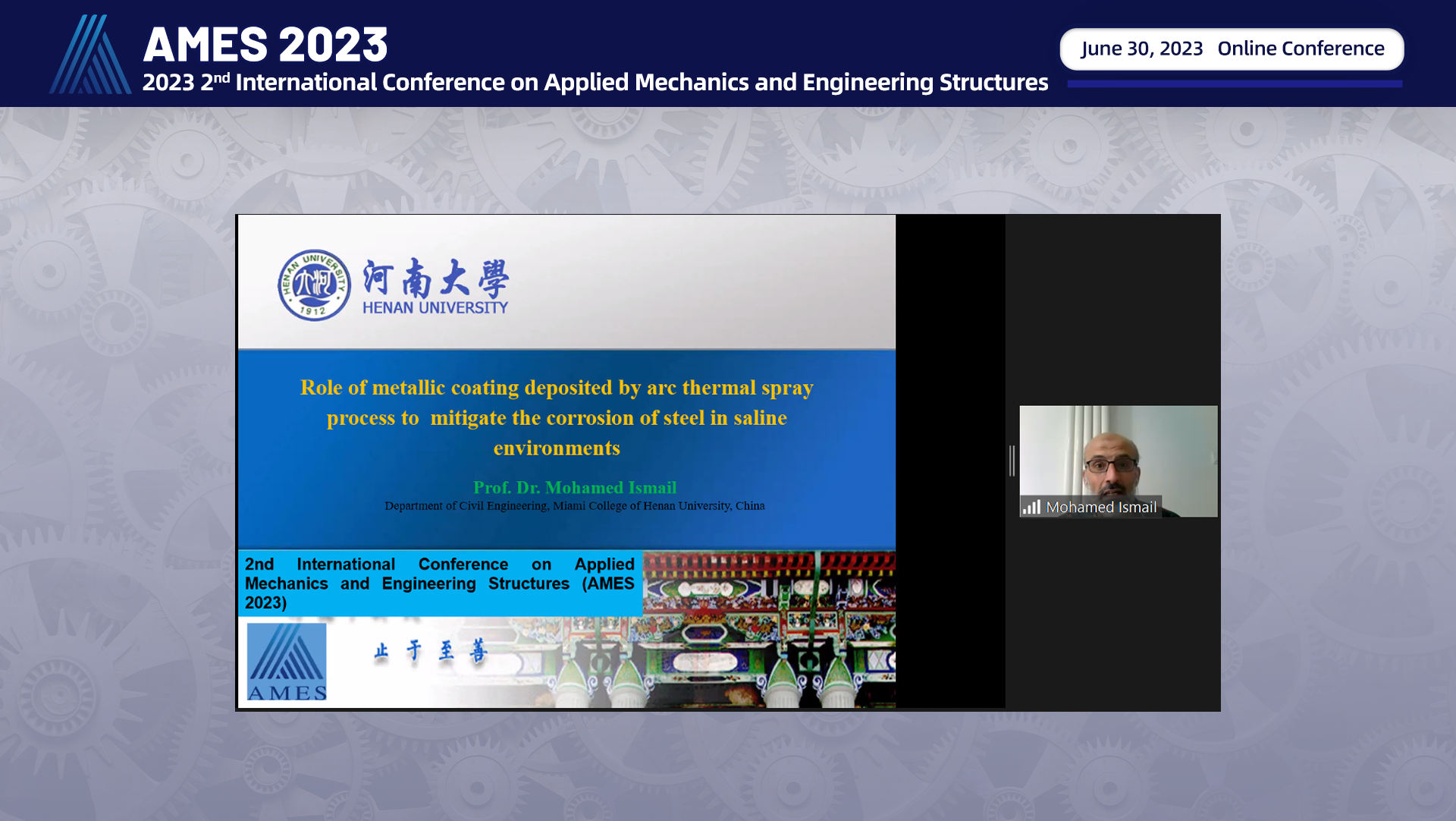Click the Mohamed Ismail video thumbnail
Image resolution: width=1456 pixels, height=821 pixels.
1118,461
